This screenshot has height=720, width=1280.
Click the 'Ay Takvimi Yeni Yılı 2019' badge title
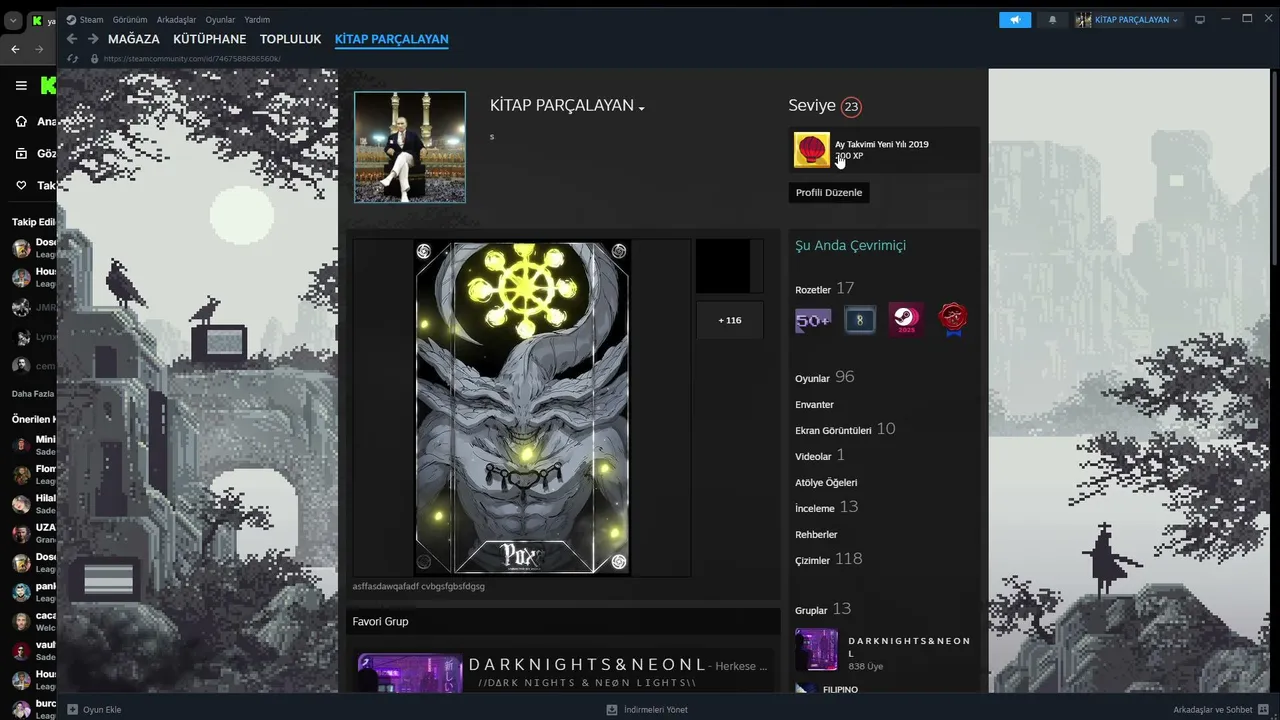click(x=882, y=144)
